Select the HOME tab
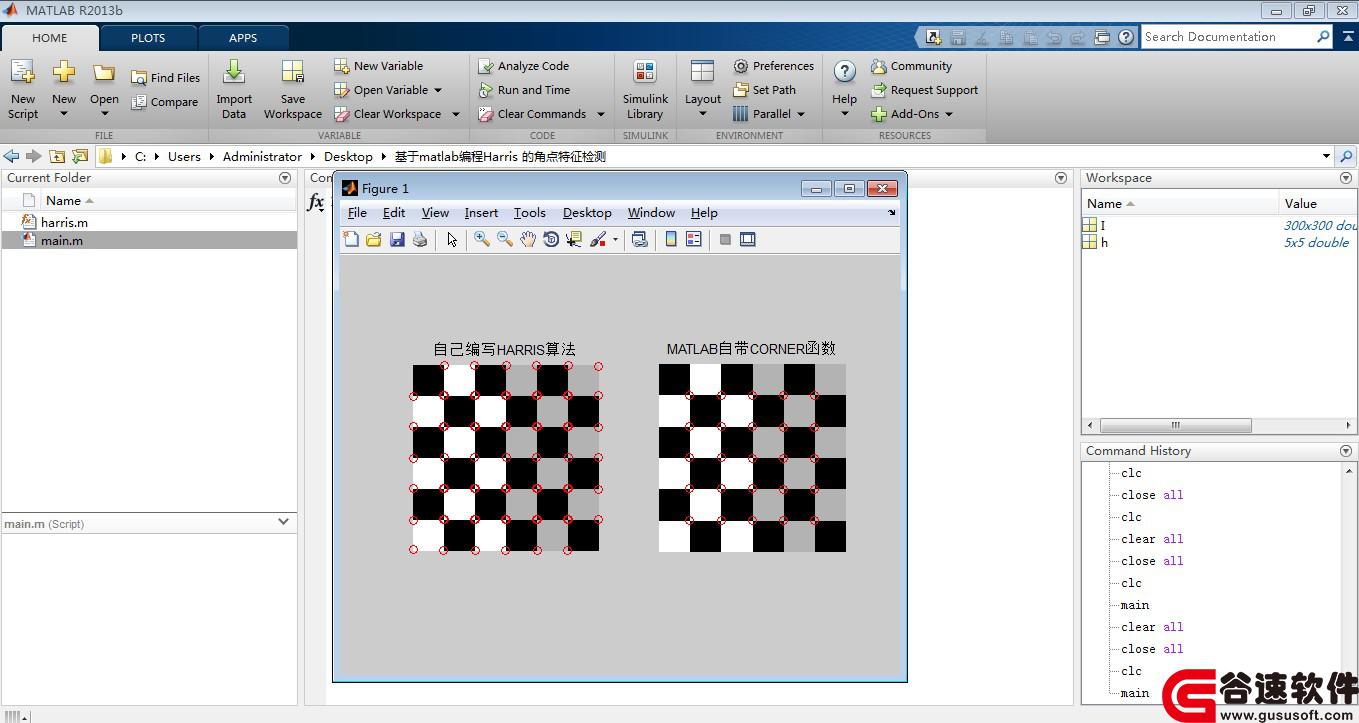This screenshot has height=723, width=1359. pyautogui.click(x=49, y=38)
